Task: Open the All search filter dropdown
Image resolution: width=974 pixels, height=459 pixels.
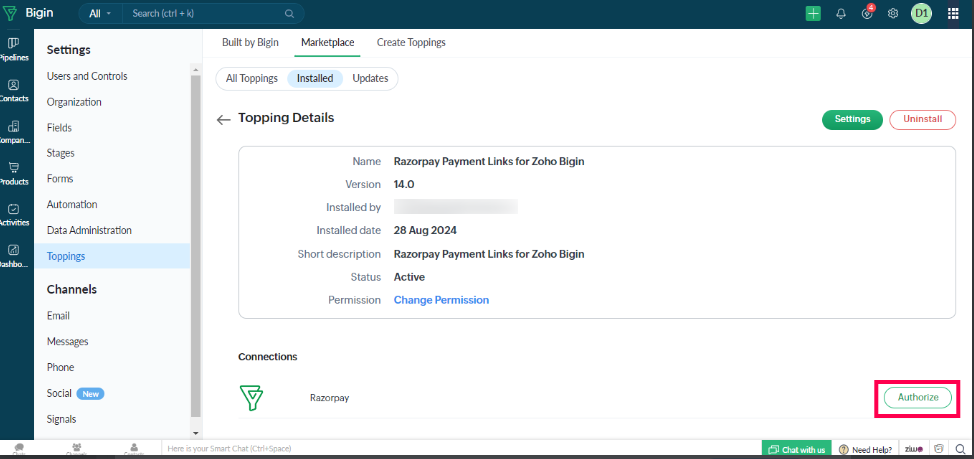Action: pyautogui.click(x=100, y=13)
